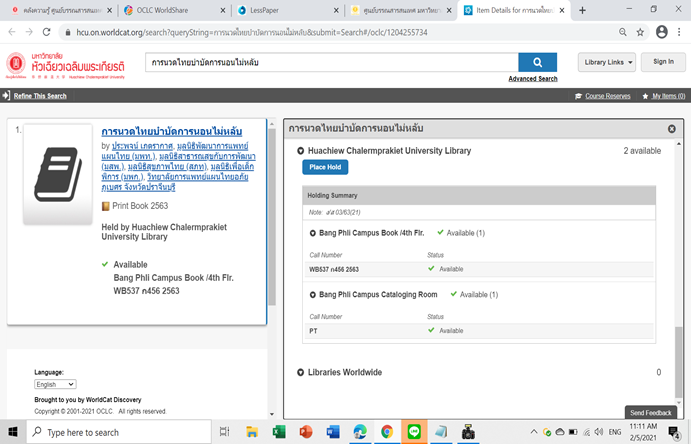Click the Windows Type here to search box
The image size is (691, 444).
click(119, 432)
